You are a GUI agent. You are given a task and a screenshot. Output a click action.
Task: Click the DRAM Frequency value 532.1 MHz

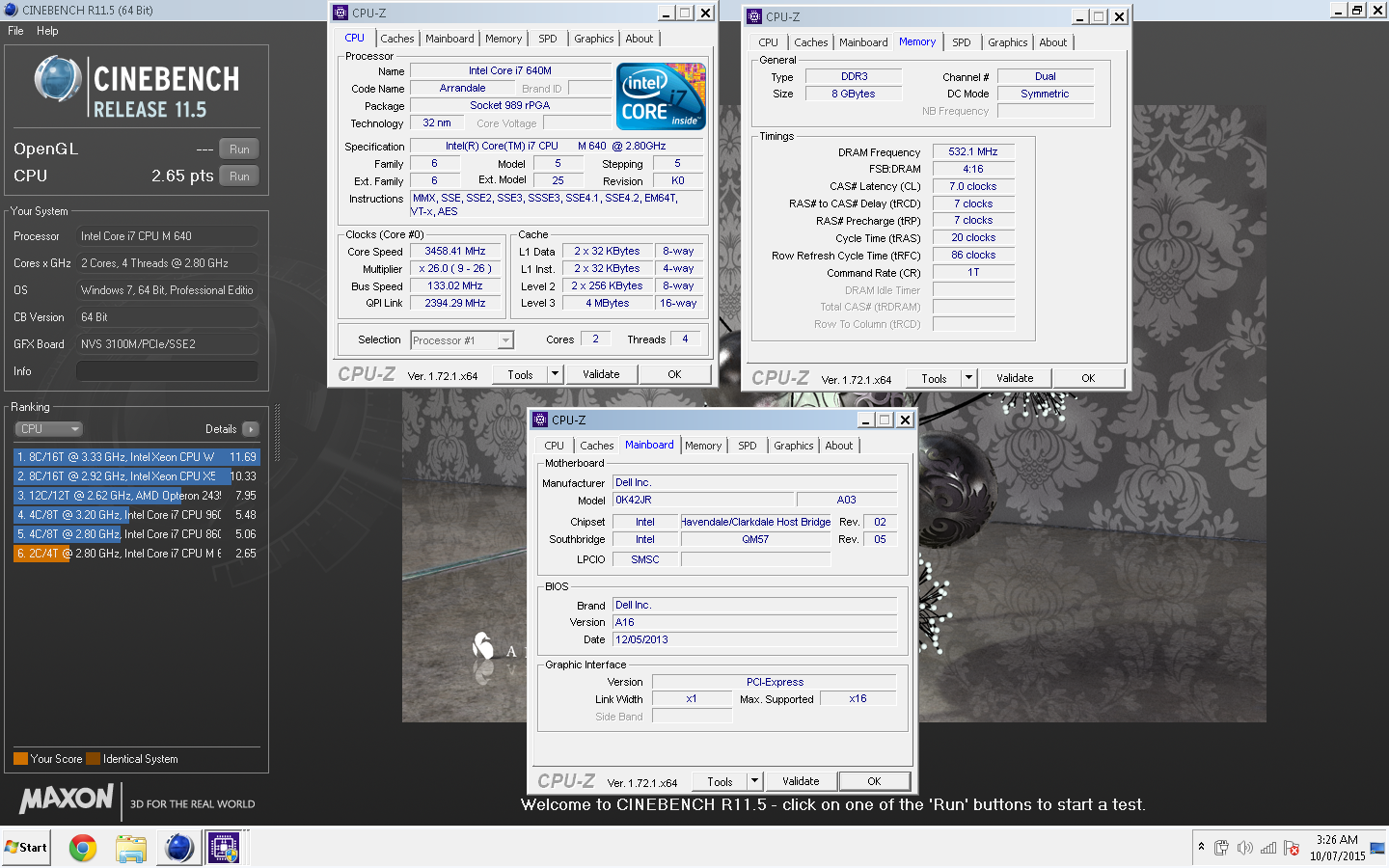pyautogui.click(x=973, y=151)
